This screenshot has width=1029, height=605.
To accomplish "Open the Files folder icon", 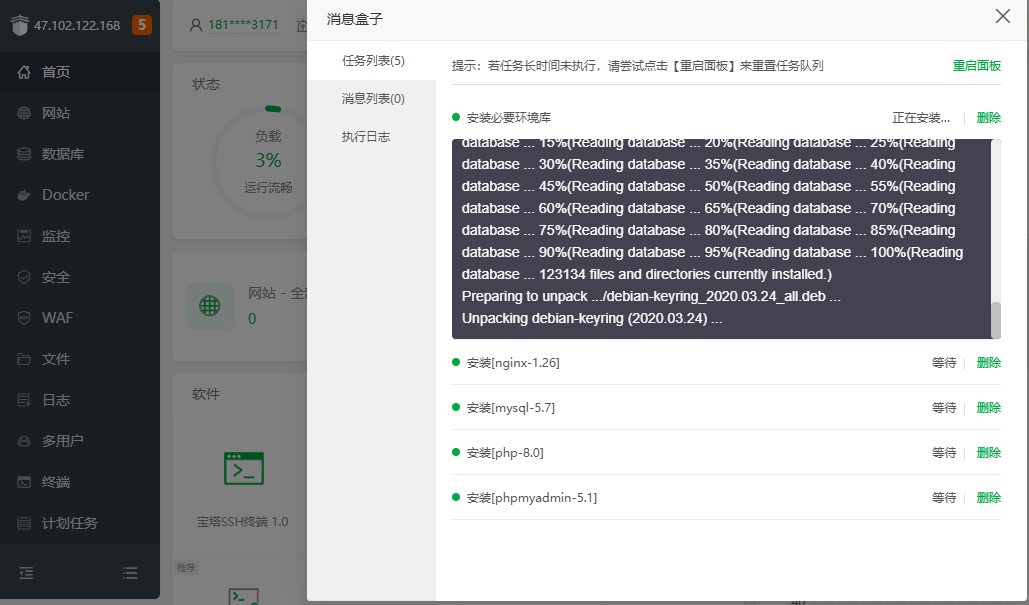I will [24, 359].
